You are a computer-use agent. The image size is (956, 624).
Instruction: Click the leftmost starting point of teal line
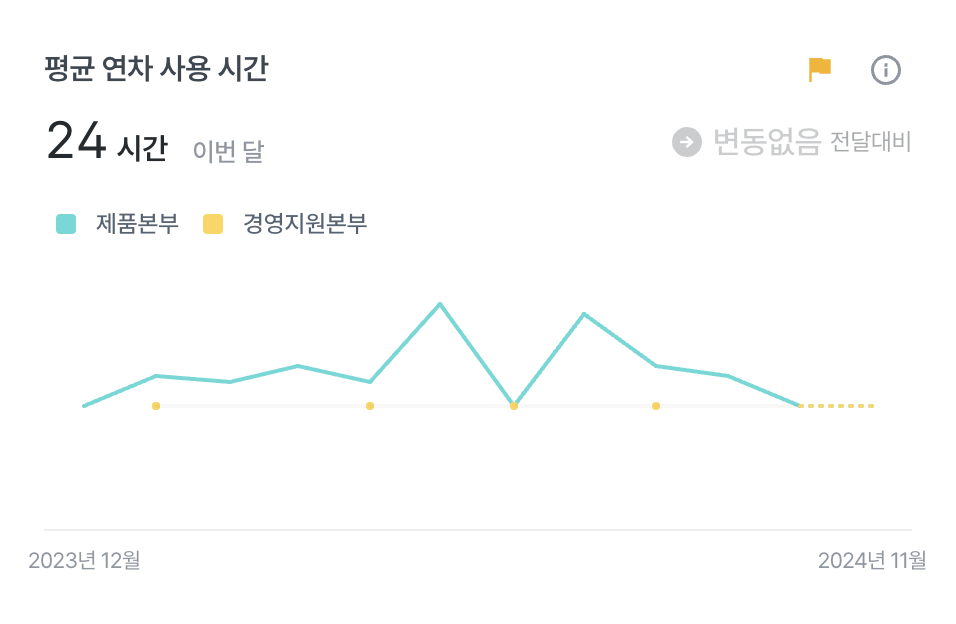pyautogui.click(x=84, y=405)
